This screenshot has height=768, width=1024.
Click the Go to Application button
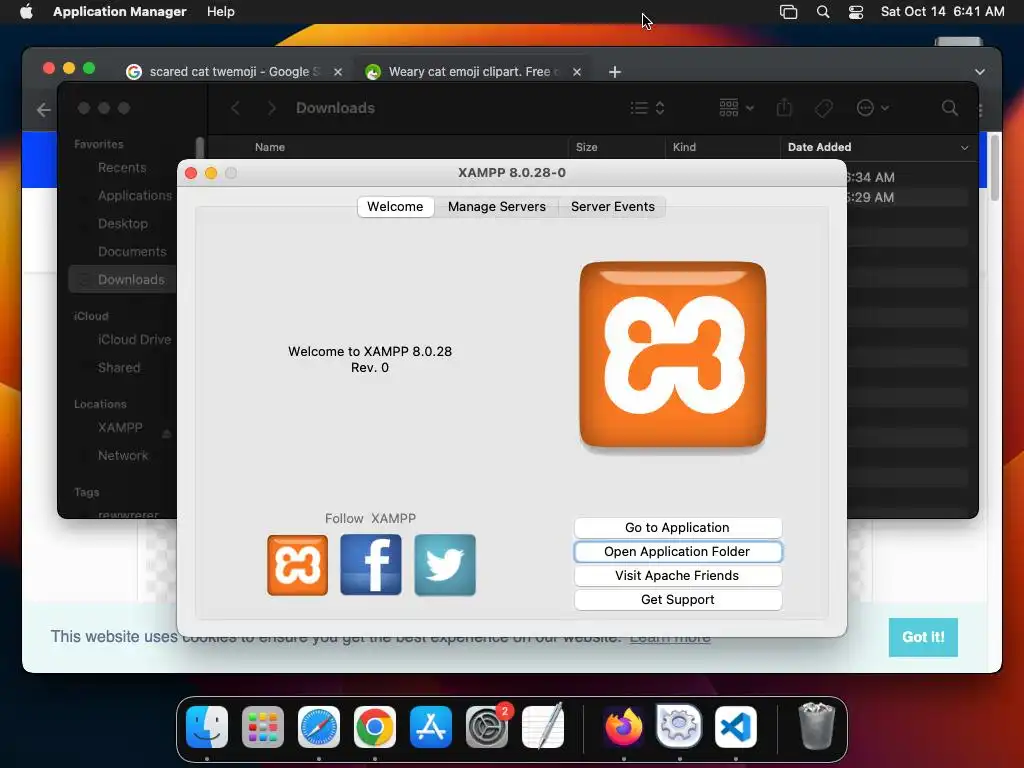(677, 528)
